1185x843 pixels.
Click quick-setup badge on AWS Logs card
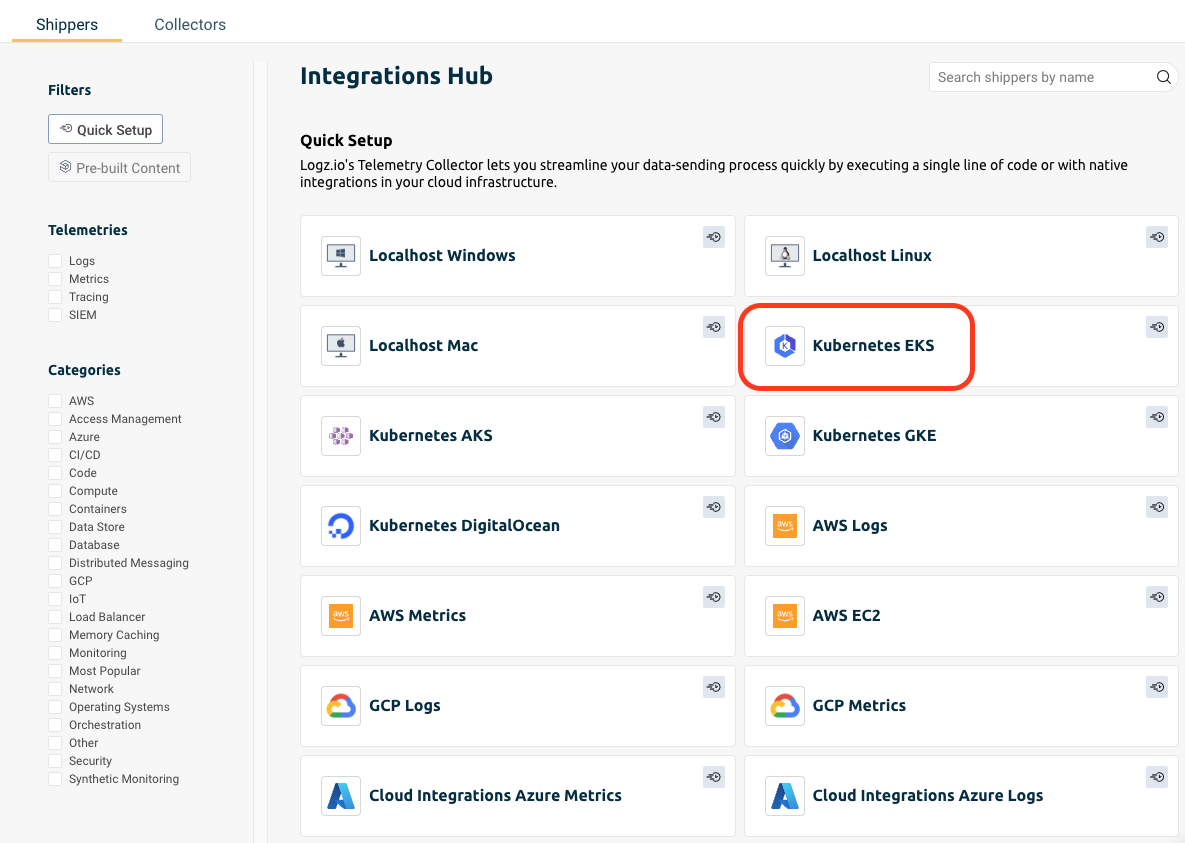click(x=1157, y=507)
